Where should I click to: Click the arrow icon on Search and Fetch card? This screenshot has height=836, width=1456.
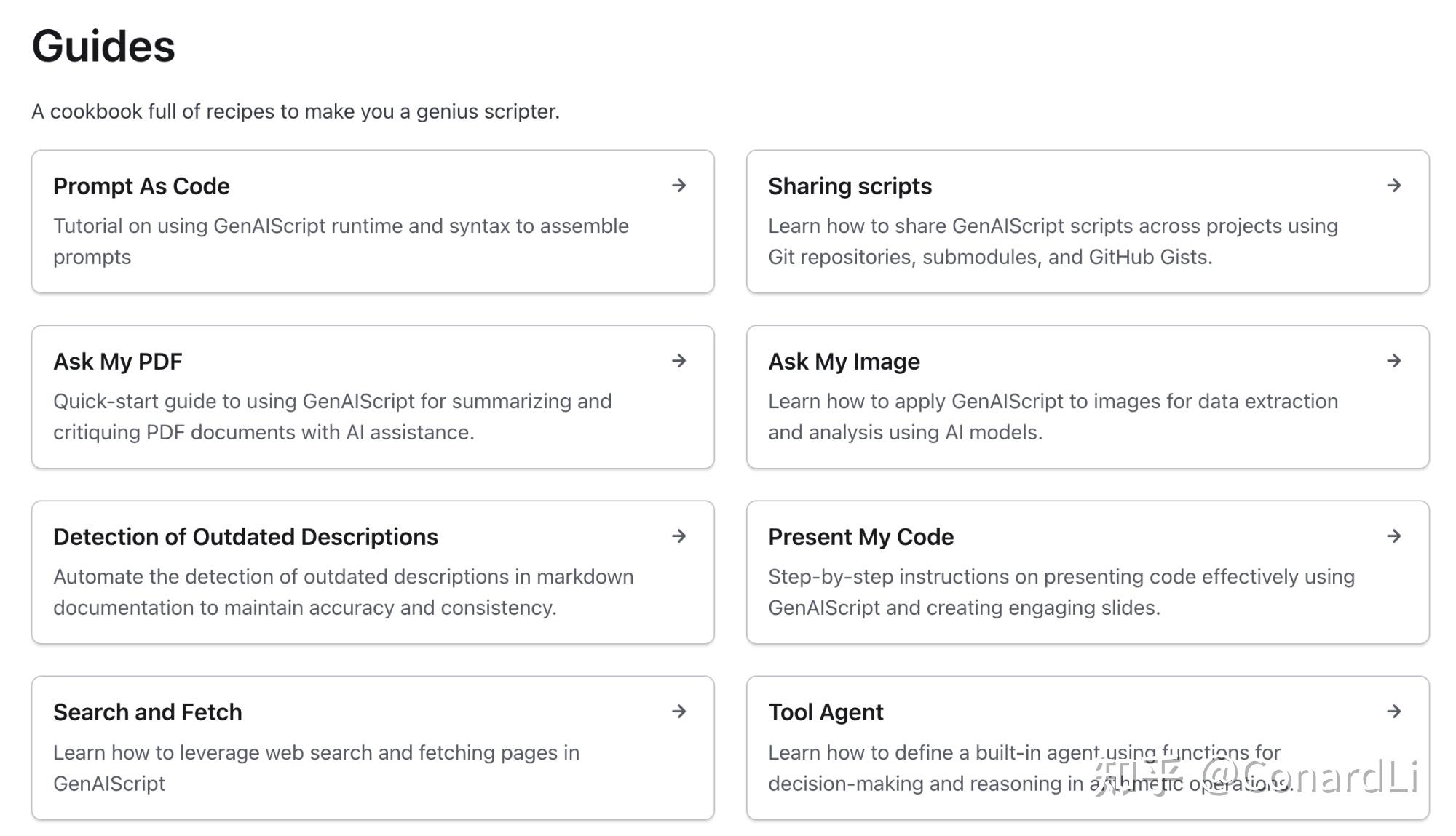coord(678,712)
